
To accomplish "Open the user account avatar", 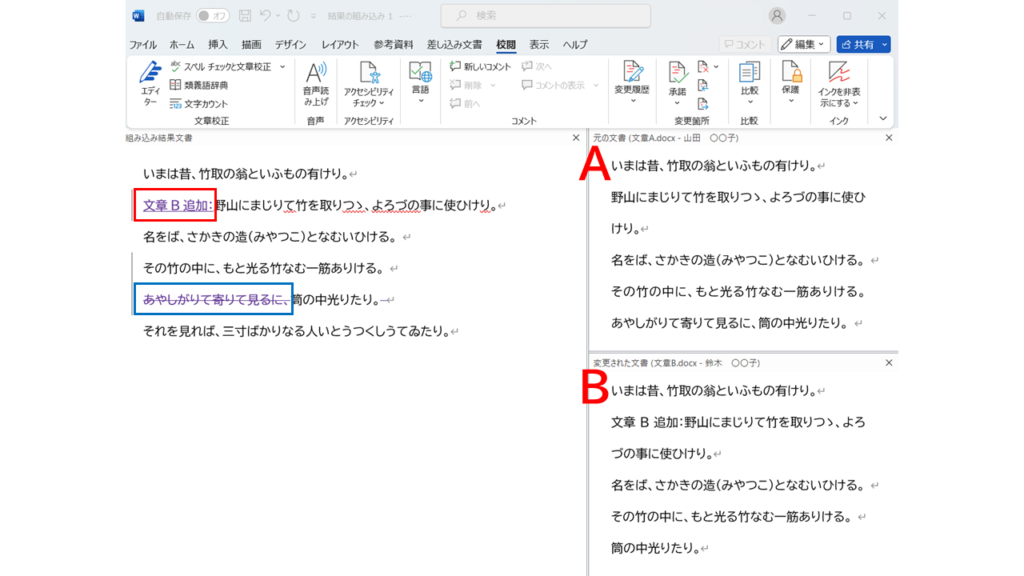I will click(x=776, y=16).
